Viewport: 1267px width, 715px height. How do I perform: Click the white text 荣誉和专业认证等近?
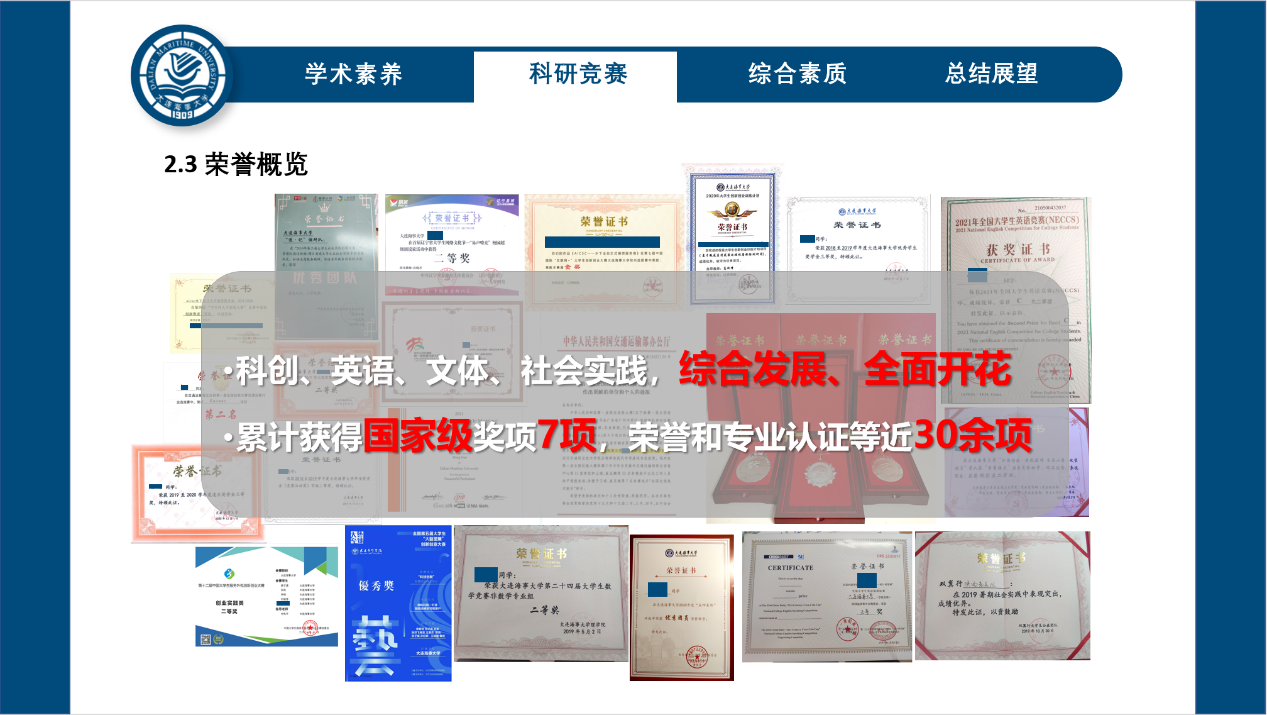point(771,439)
